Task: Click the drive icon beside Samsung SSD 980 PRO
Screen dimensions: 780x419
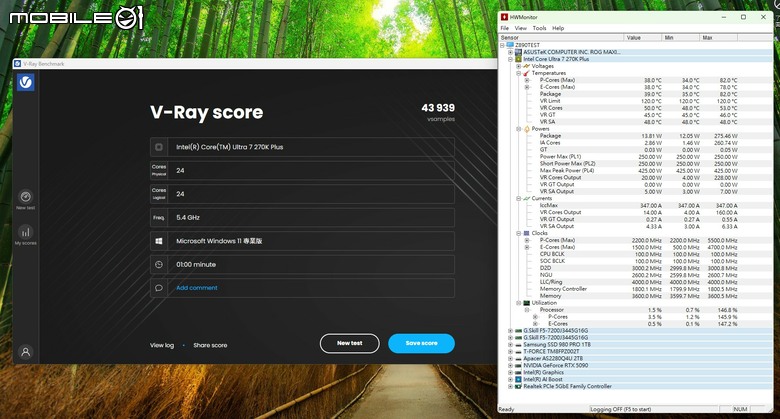Action: pos(518,344)
